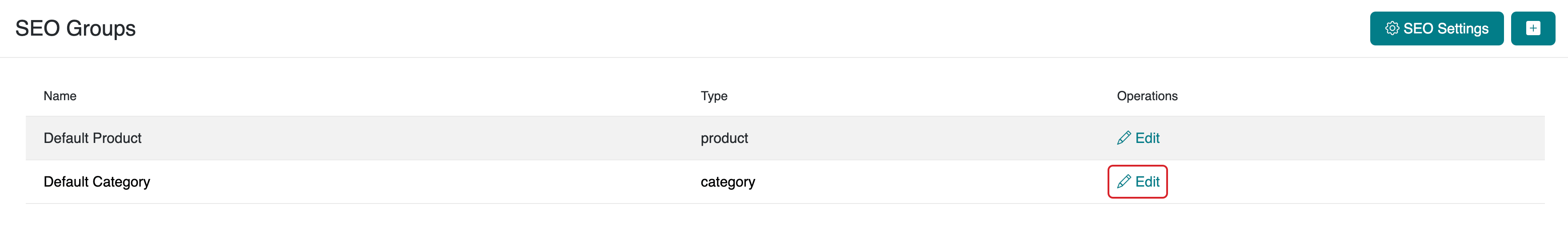Click the SEO Groups page heading

(76, 28)
